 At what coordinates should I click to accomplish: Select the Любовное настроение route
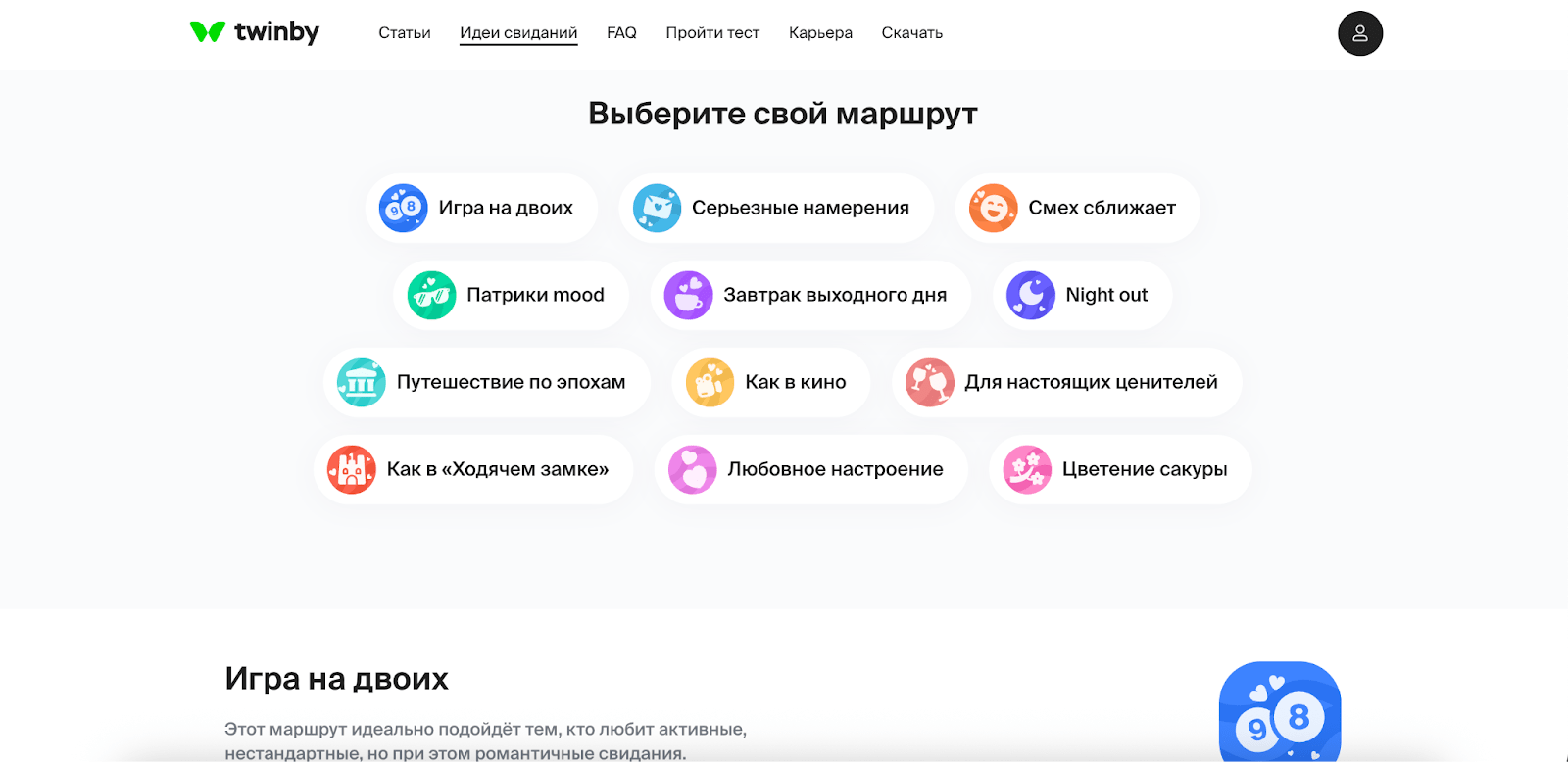tap(810, 469)
